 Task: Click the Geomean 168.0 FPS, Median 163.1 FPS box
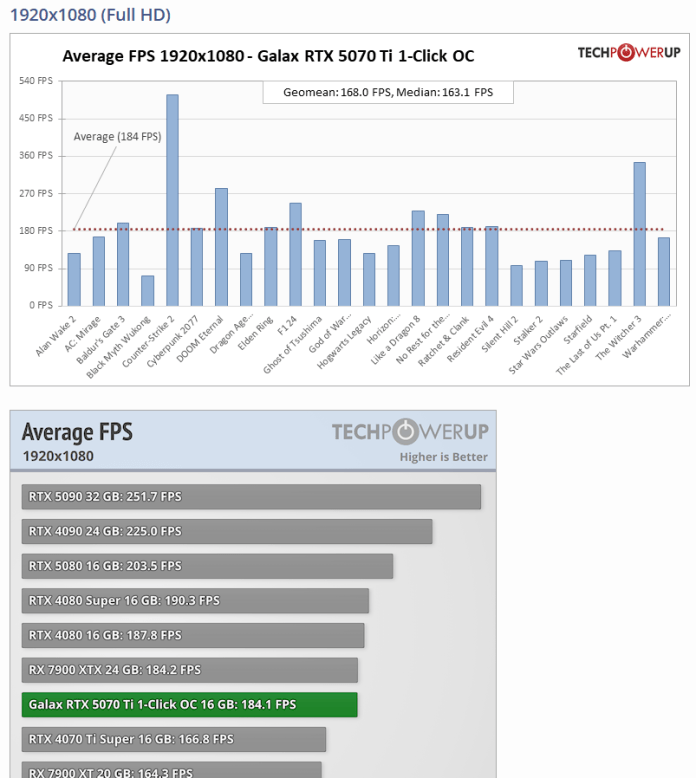pyautogui.click(x=388, y=92)
